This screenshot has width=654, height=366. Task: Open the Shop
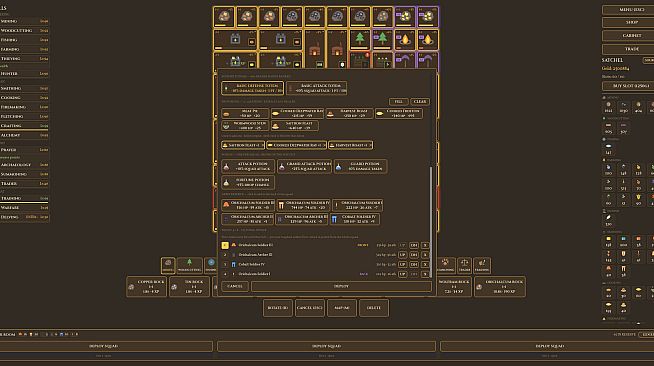click(x=631, y=23)
